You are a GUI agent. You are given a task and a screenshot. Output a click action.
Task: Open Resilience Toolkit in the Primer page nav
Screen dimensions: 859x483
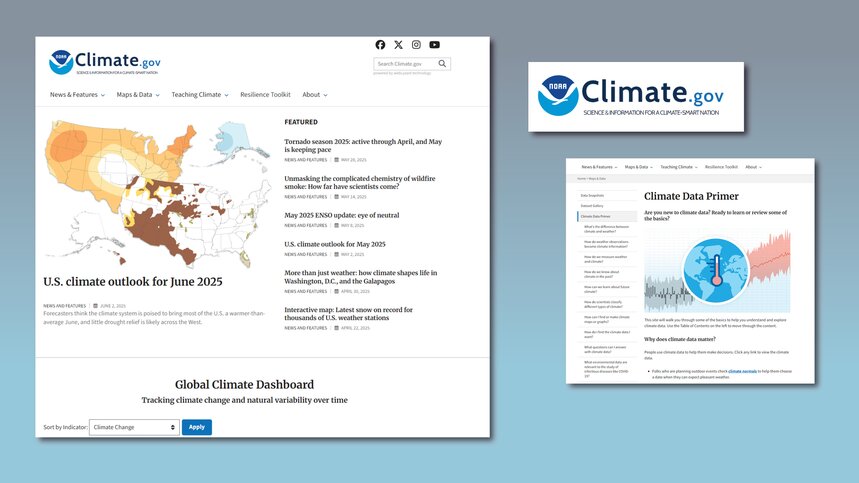click(721, 167)
